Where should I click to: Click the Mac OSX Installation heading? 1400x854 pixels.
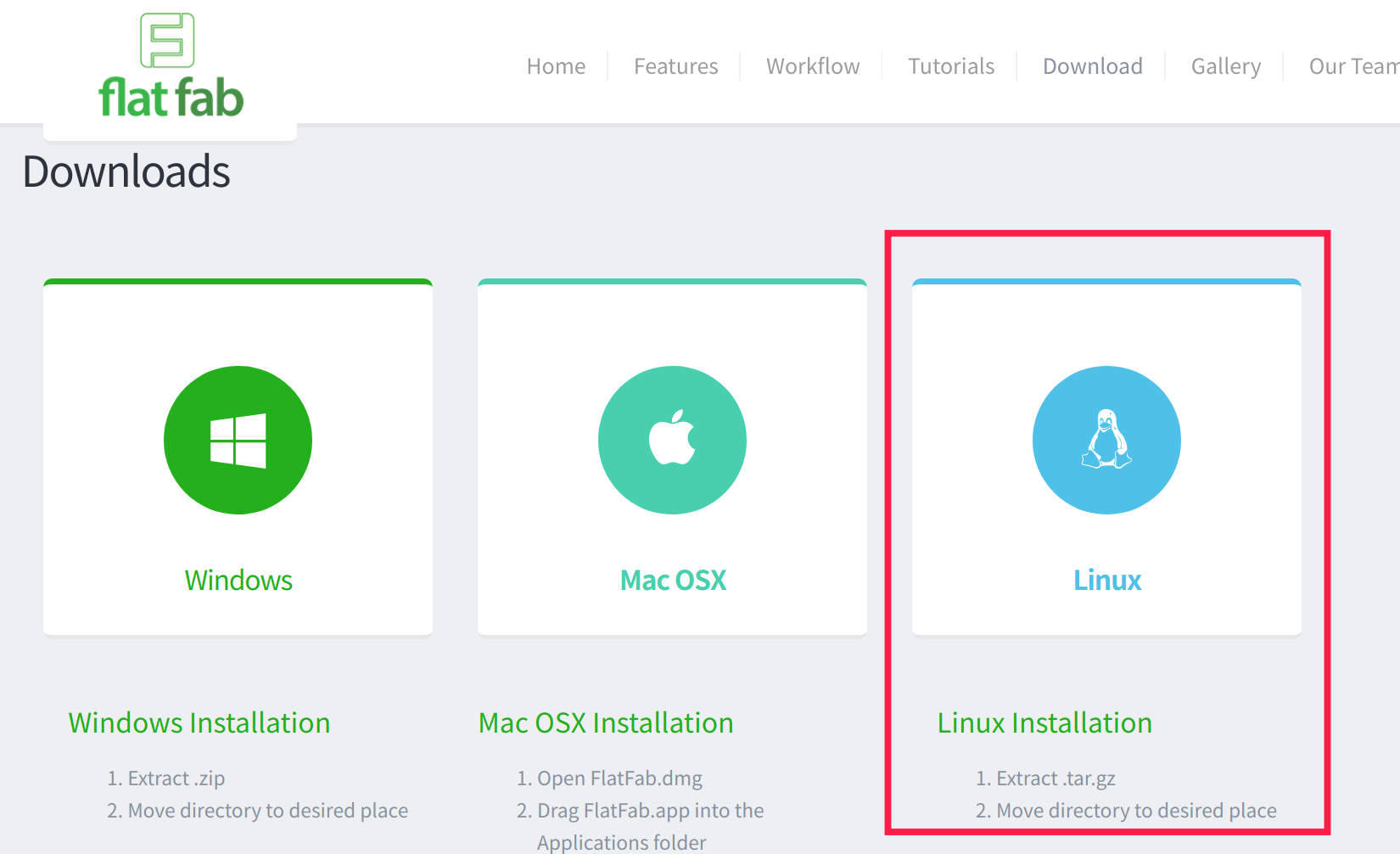click(x=606, y=723)
